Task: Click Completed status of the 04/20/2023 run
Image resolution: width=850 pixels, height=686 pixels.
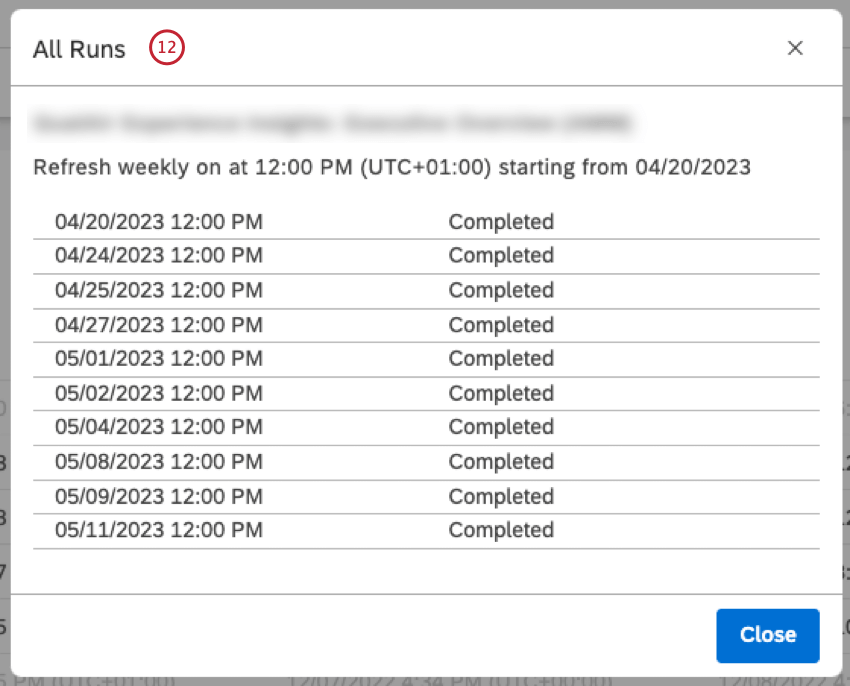Action: [501, 221]
